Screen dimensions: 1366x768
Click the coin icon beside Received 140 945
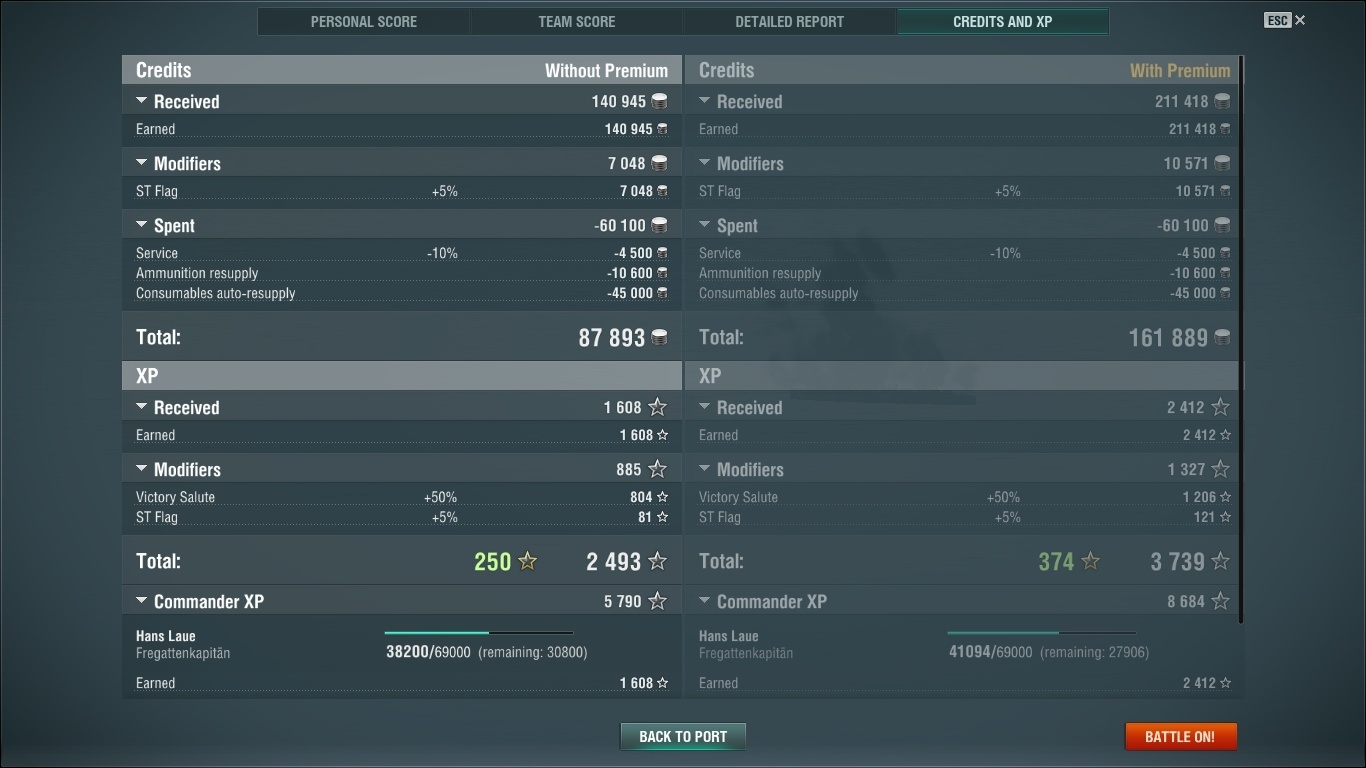tap(659, 102)
